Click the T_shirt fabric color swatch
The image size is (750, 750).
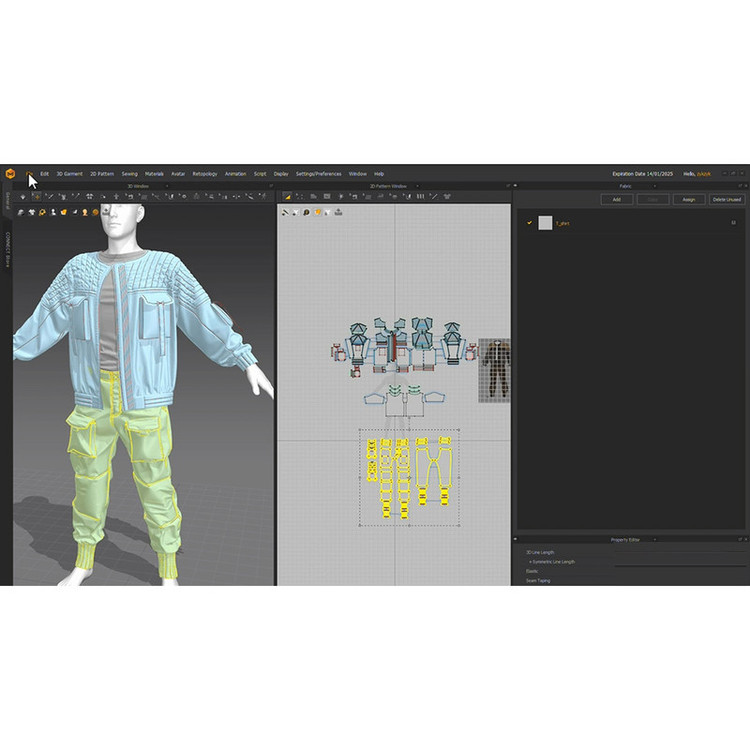545,223
